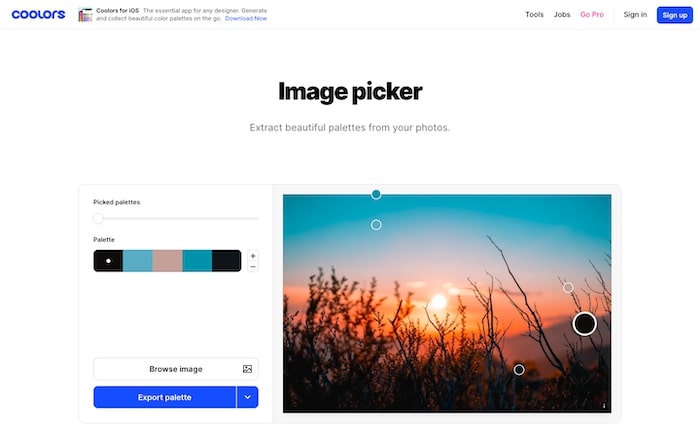Click the Picked palettes slider handle
Image resolution: width=700 pixels, height=438 pixels.
pyautogui.click(x=98, y=218)
